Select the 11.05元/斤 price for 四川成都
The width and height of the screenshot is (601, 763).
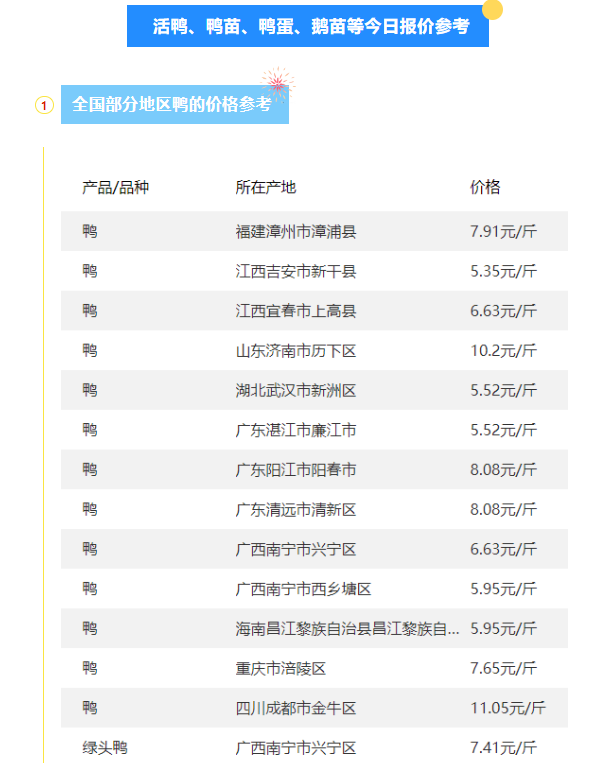click(x=507, y=708)
